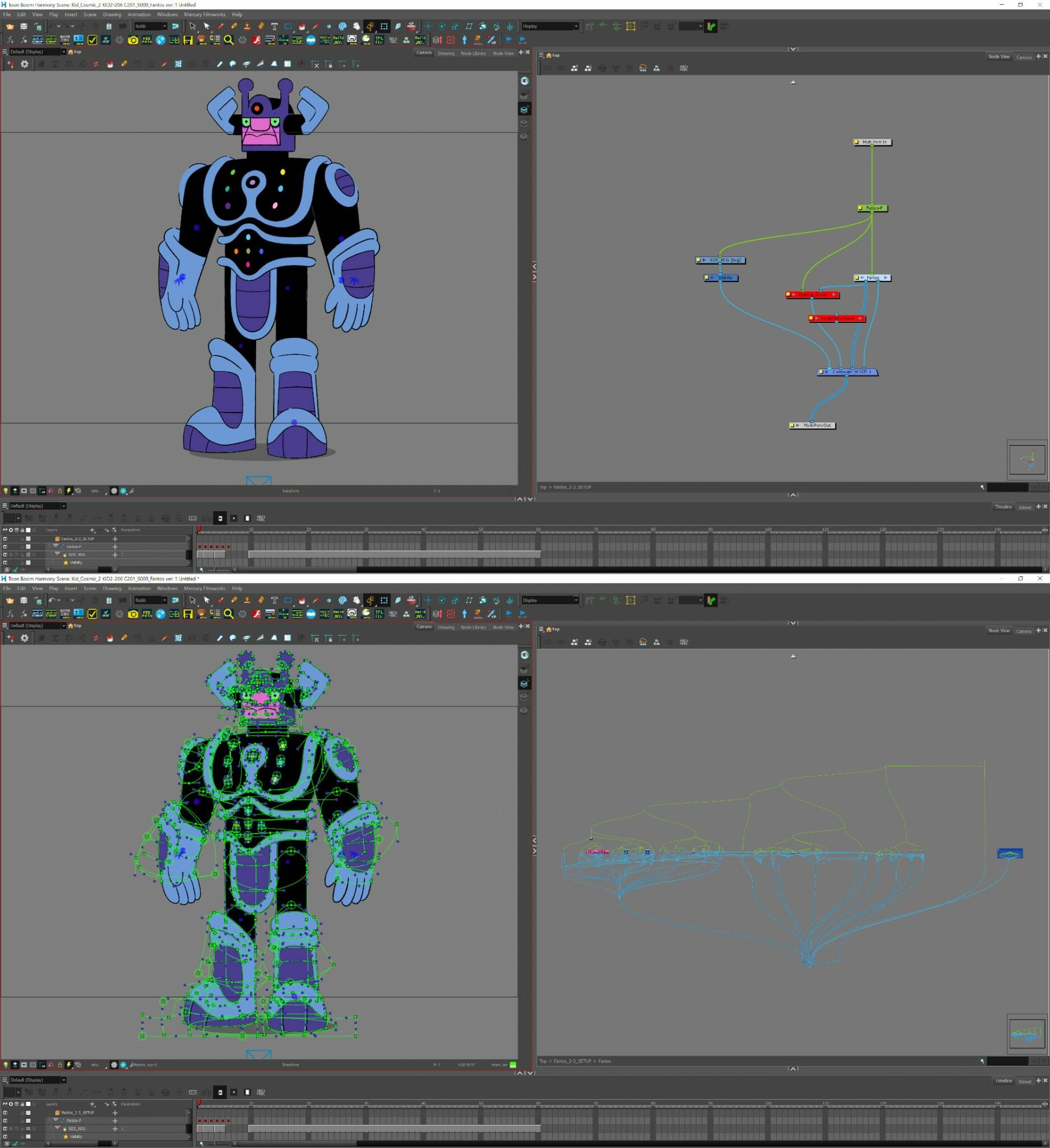The width and height of the screenshot is (1050, 1148).
Task: Click the TPL FIX toolbar icon
Action: click(379, 40)
